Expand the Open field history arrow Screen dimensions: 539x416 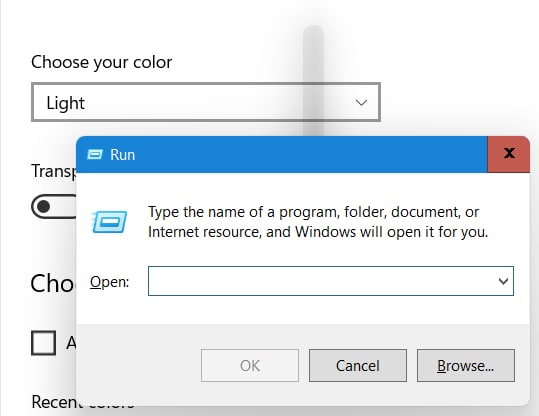503,281
